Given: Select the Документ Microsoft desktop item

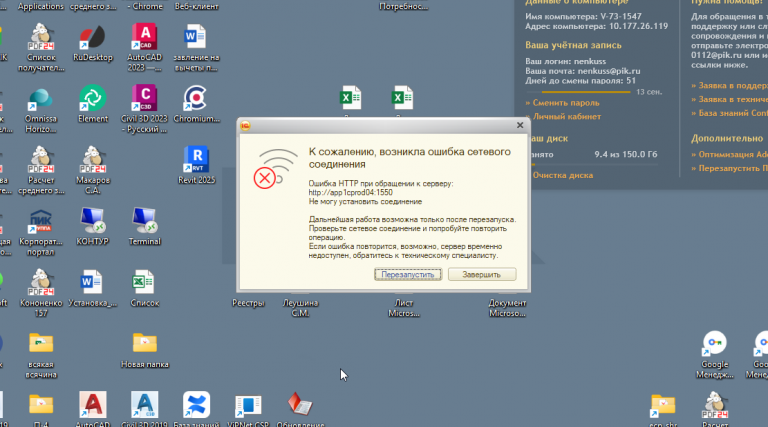Looking at the screenshot, I should point(507,308).
